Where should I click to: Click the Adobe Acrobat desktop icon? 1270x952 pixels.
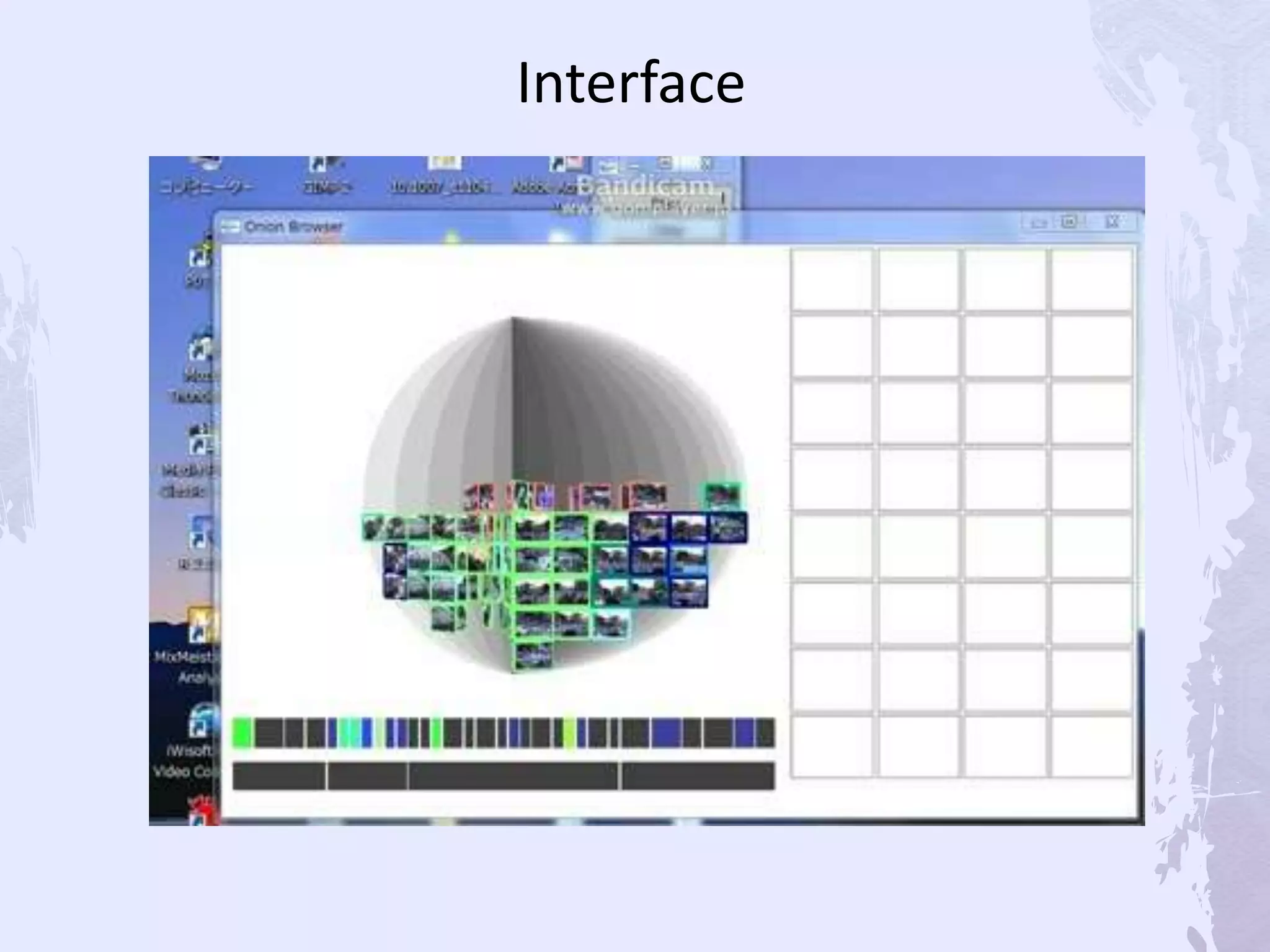point(564,165)
